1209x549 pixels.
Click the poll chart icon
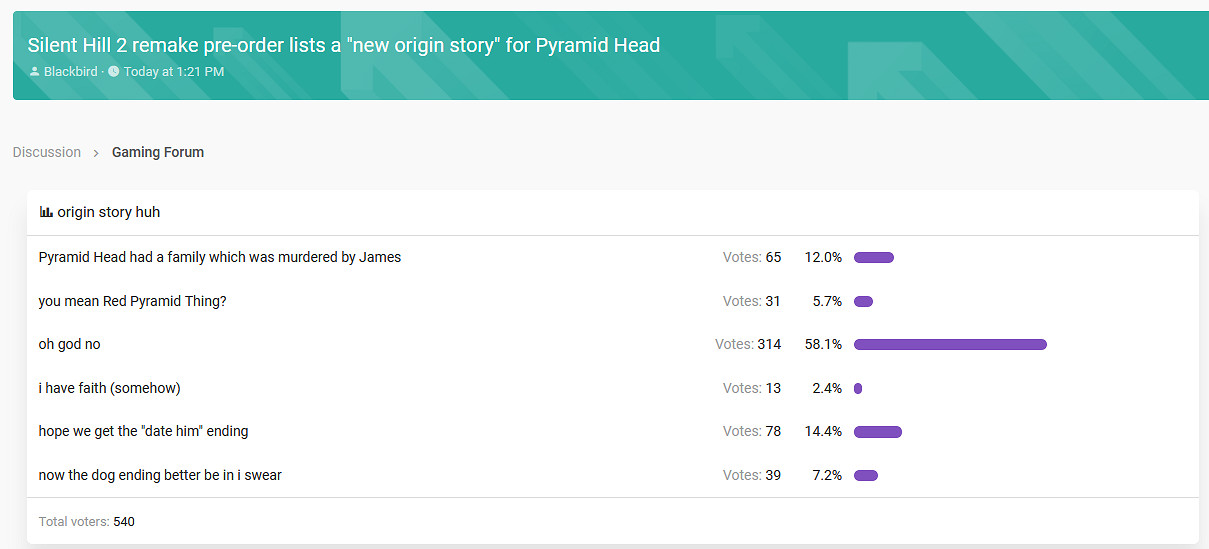46,212
